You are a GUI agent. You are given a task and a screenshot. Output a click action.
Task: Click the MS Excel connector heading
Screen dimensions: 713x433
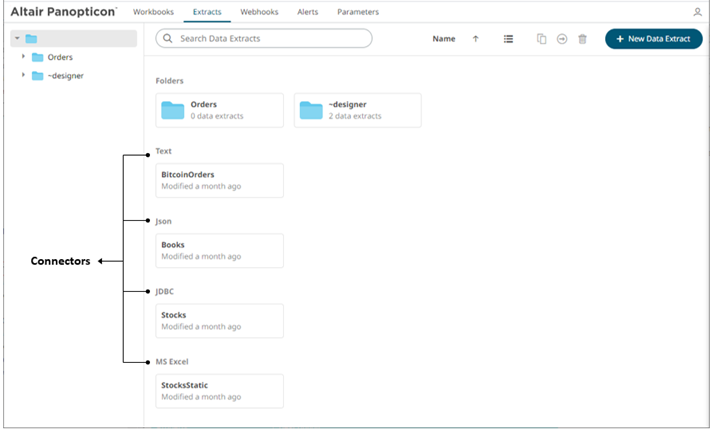pos(172,362)
